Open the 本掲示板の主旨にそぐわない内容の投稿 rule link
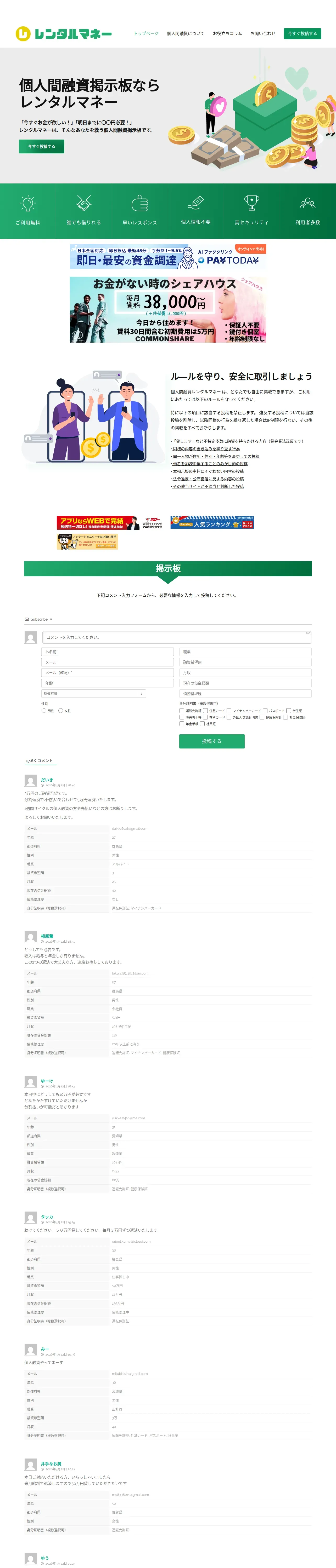 [208, 471]
